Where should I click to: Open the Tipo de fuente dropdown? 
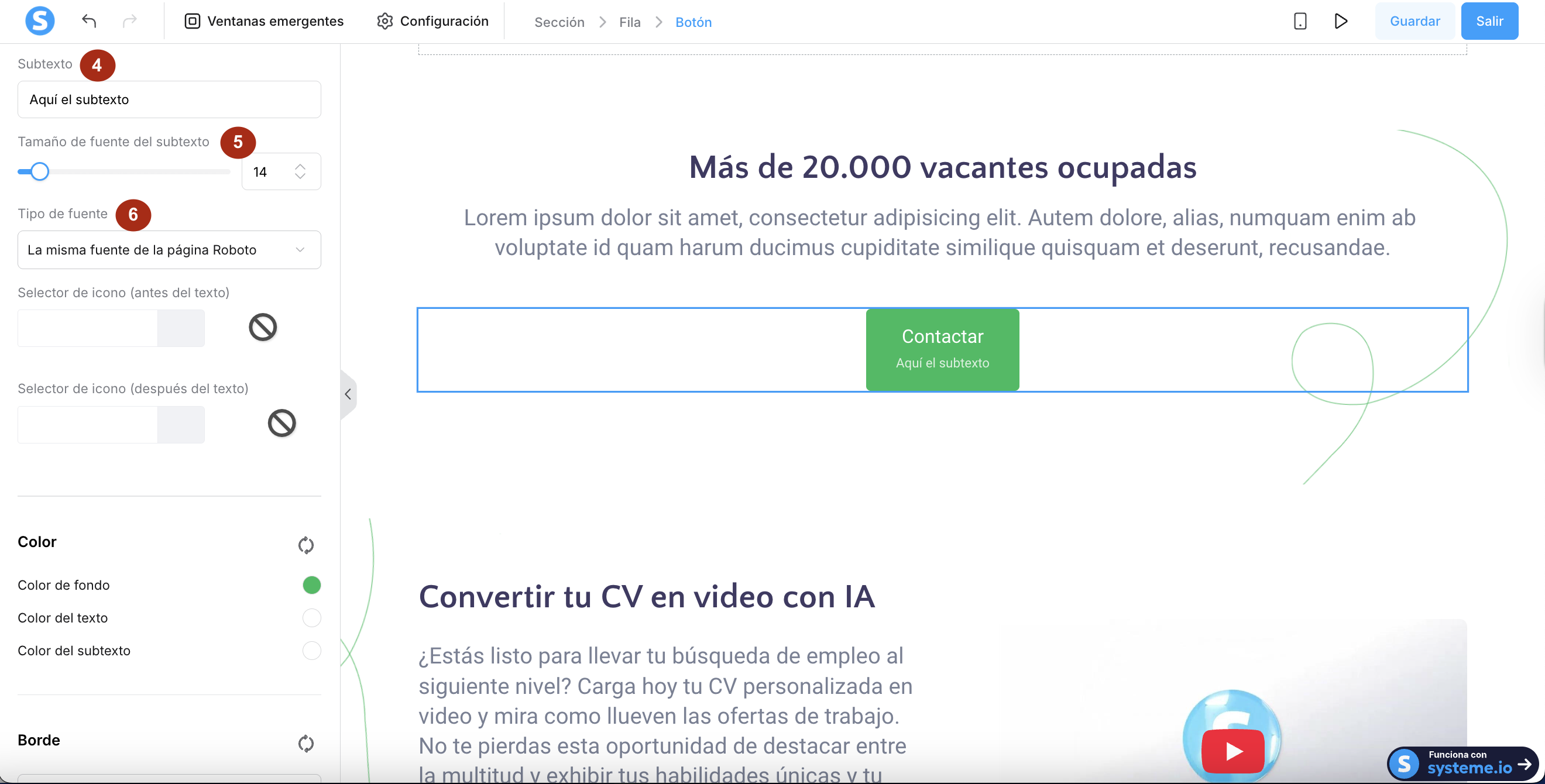[x=169, y=250]
